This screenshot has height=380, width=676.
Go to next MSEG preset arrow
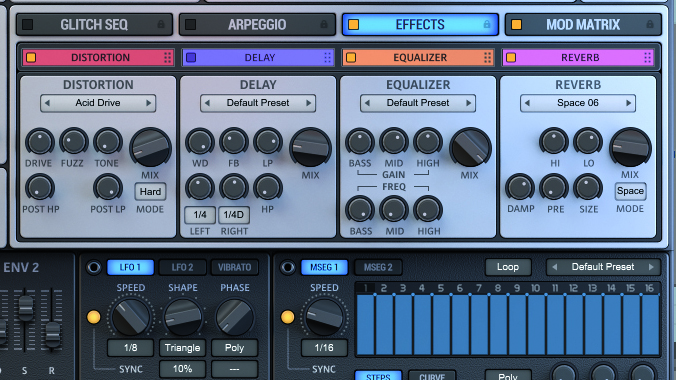click(651, 267)
